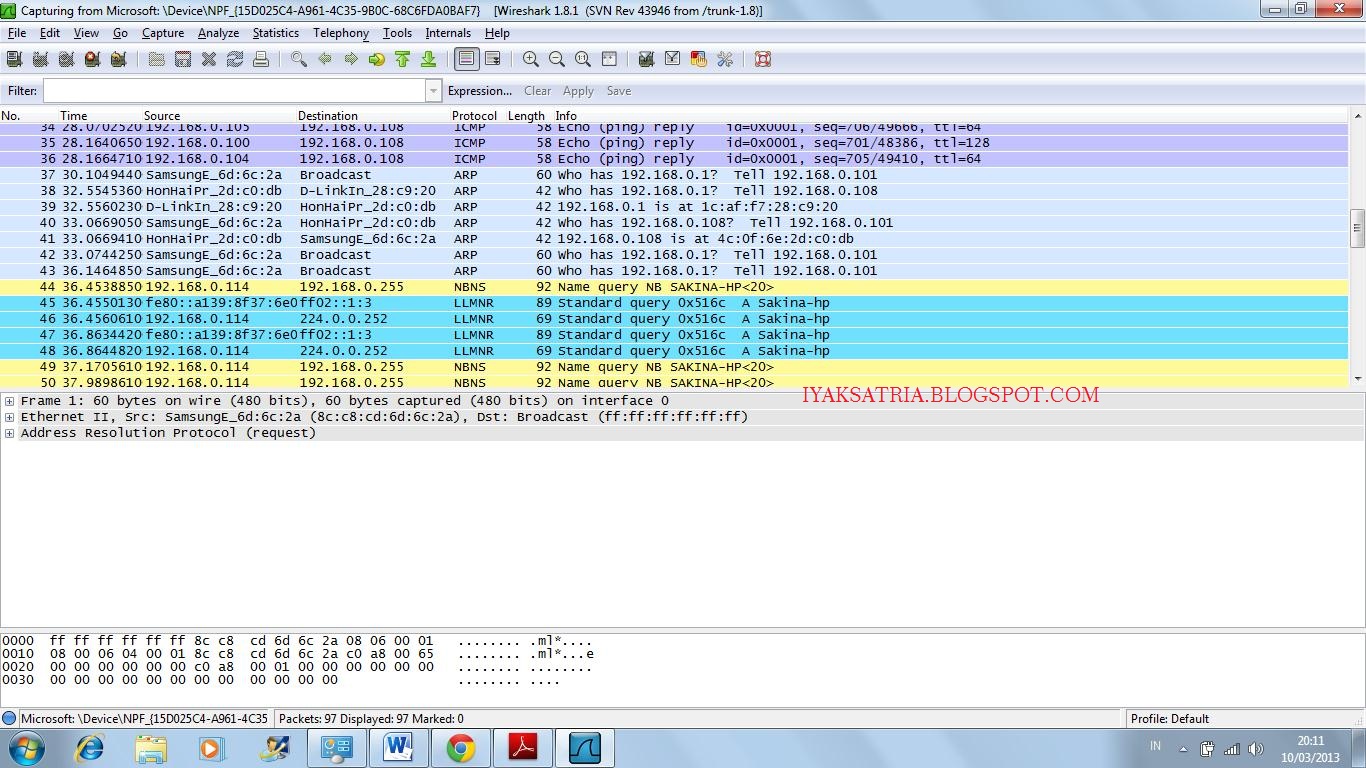
Task: Find a packet with magnifier icon
Action: [299, 59]
